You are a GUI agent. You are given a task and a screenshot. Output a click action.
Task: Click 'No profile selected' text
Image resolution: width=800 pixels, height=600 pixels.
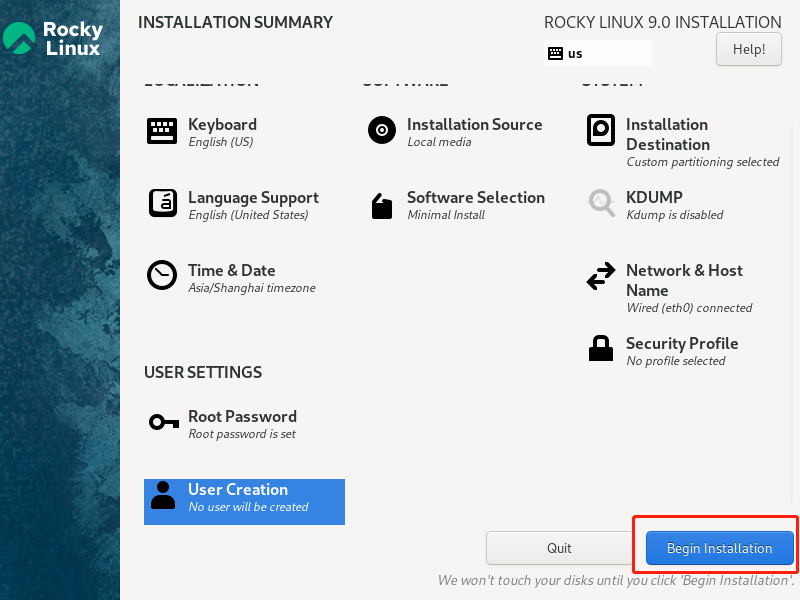pos(676,361)
